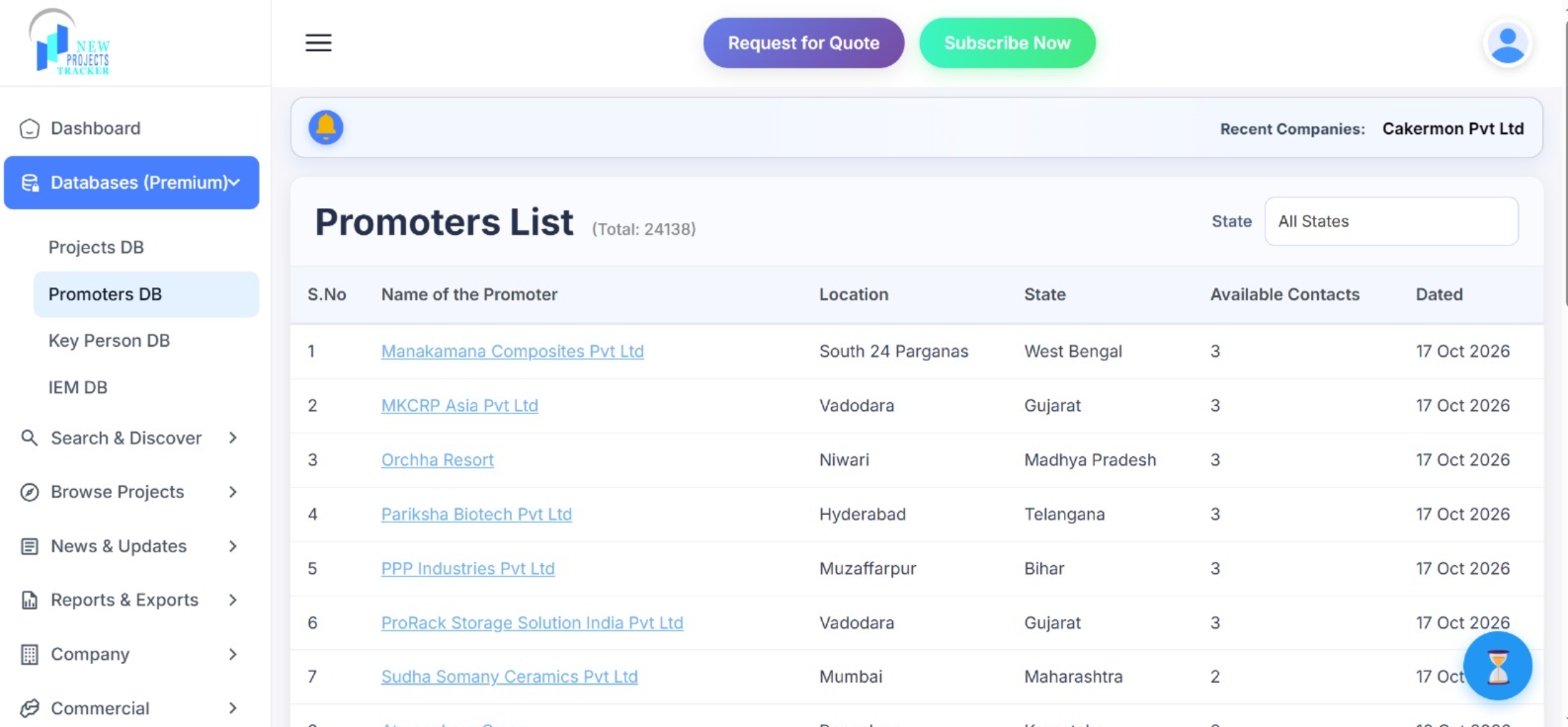Open the Commercial menu label
The width and height of the screenshot is (1568, 727).
tap(100, 708)
